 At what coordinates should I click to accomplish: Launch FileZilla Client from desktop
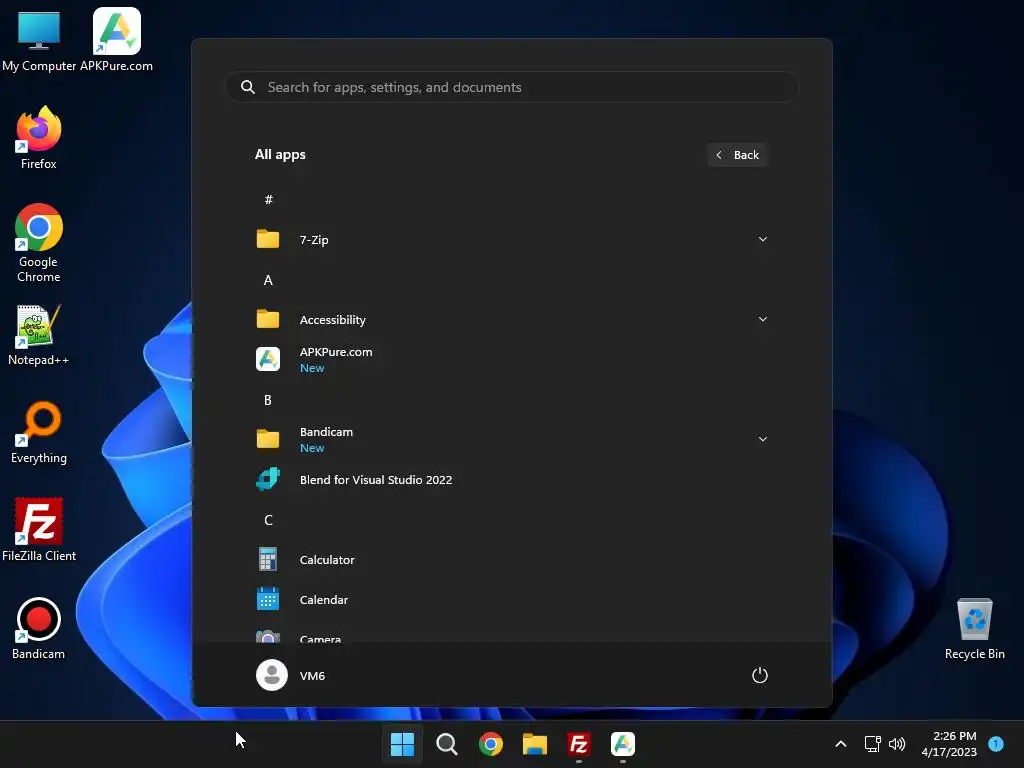click(x=39, y=530)
